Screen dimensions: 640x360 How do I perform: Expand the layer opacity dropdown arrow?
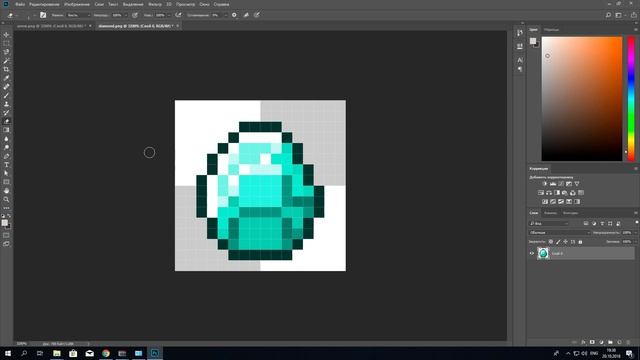(636, 233)
